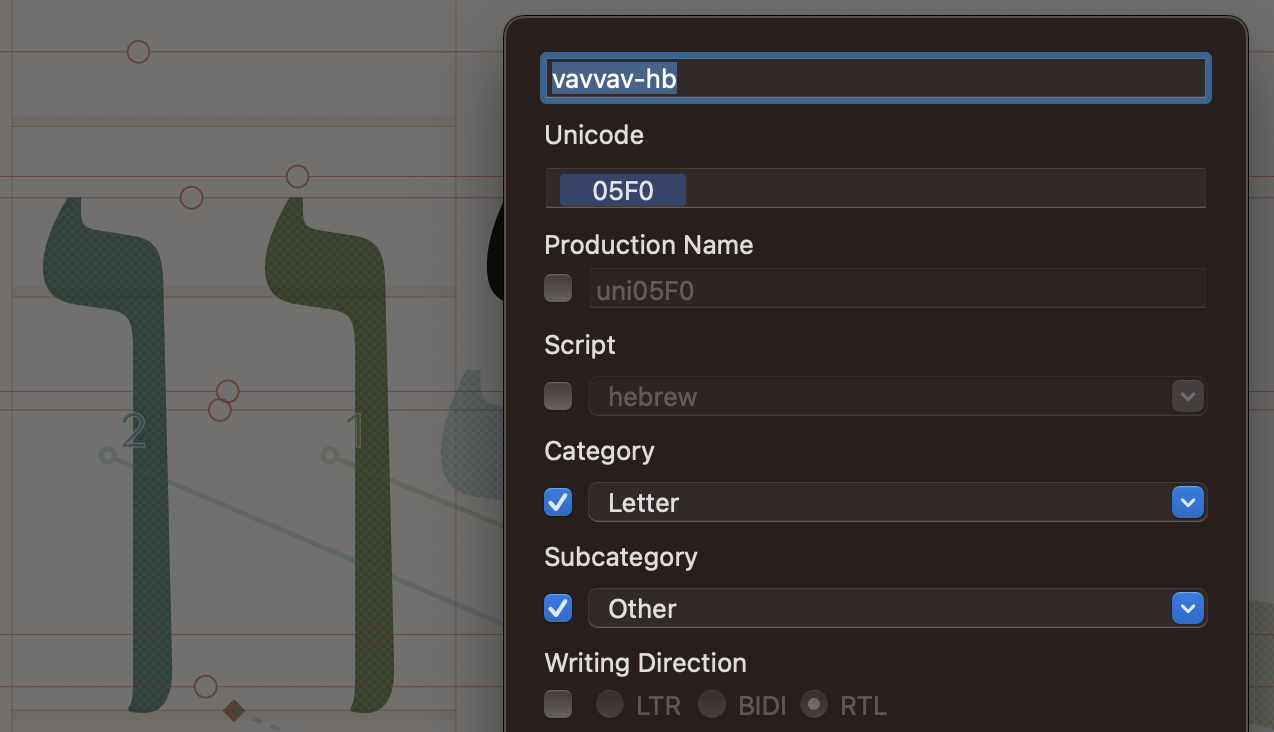Viewport: 1274px width, 732px height.
Task: Expand the Other Subcategory dropdown
Action: click(x=896, y=608)
